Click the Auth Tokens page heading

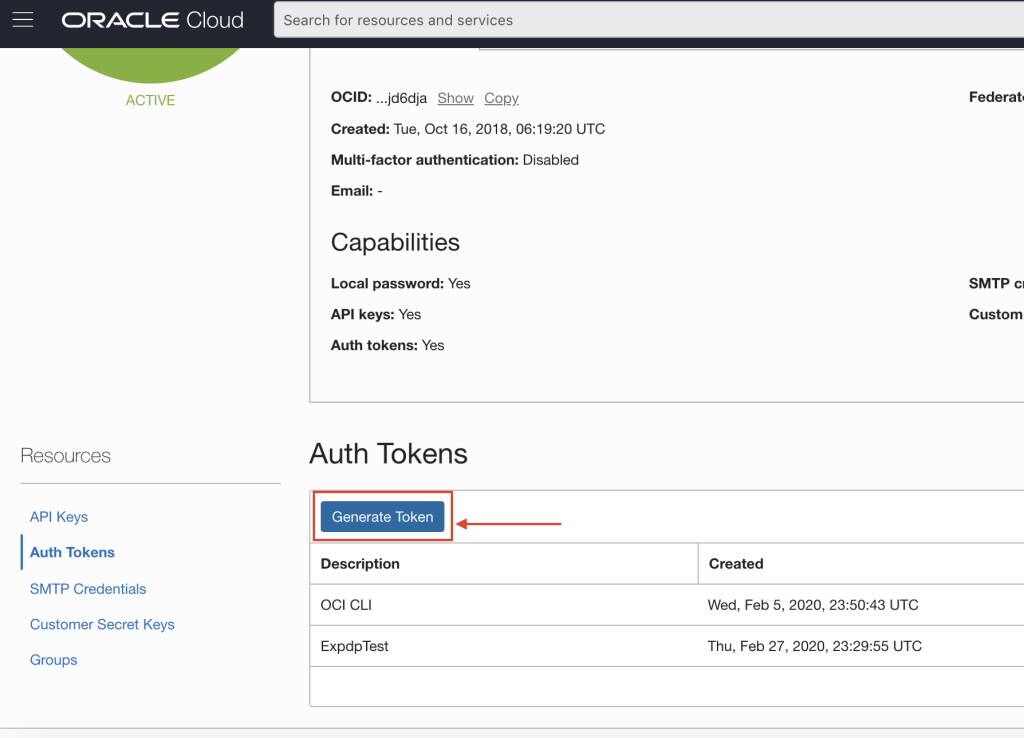coord(388,453)
